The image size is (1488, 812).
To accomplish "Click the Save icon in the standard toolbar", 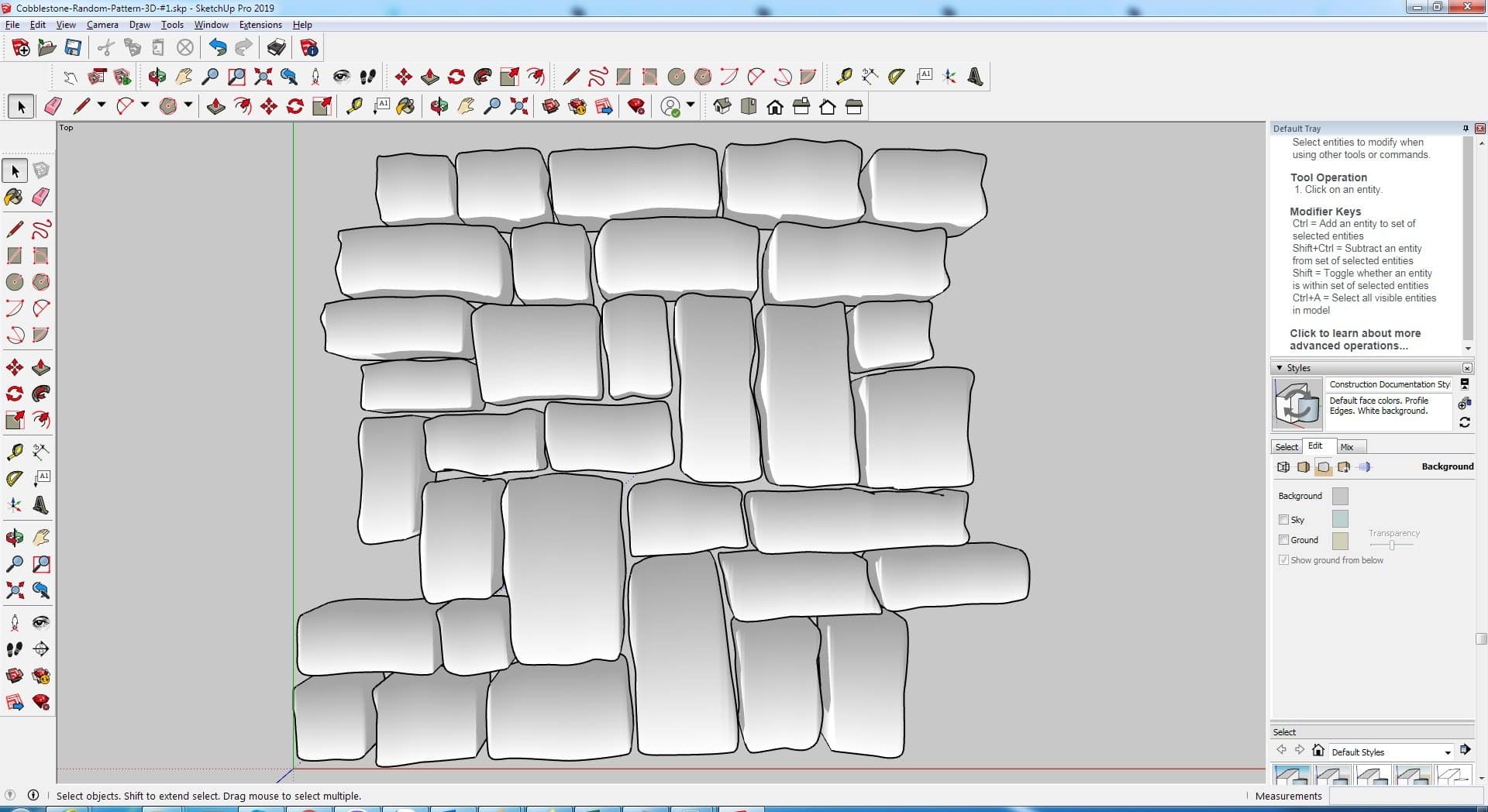I will pyautogui.click(x=73, y=48).
